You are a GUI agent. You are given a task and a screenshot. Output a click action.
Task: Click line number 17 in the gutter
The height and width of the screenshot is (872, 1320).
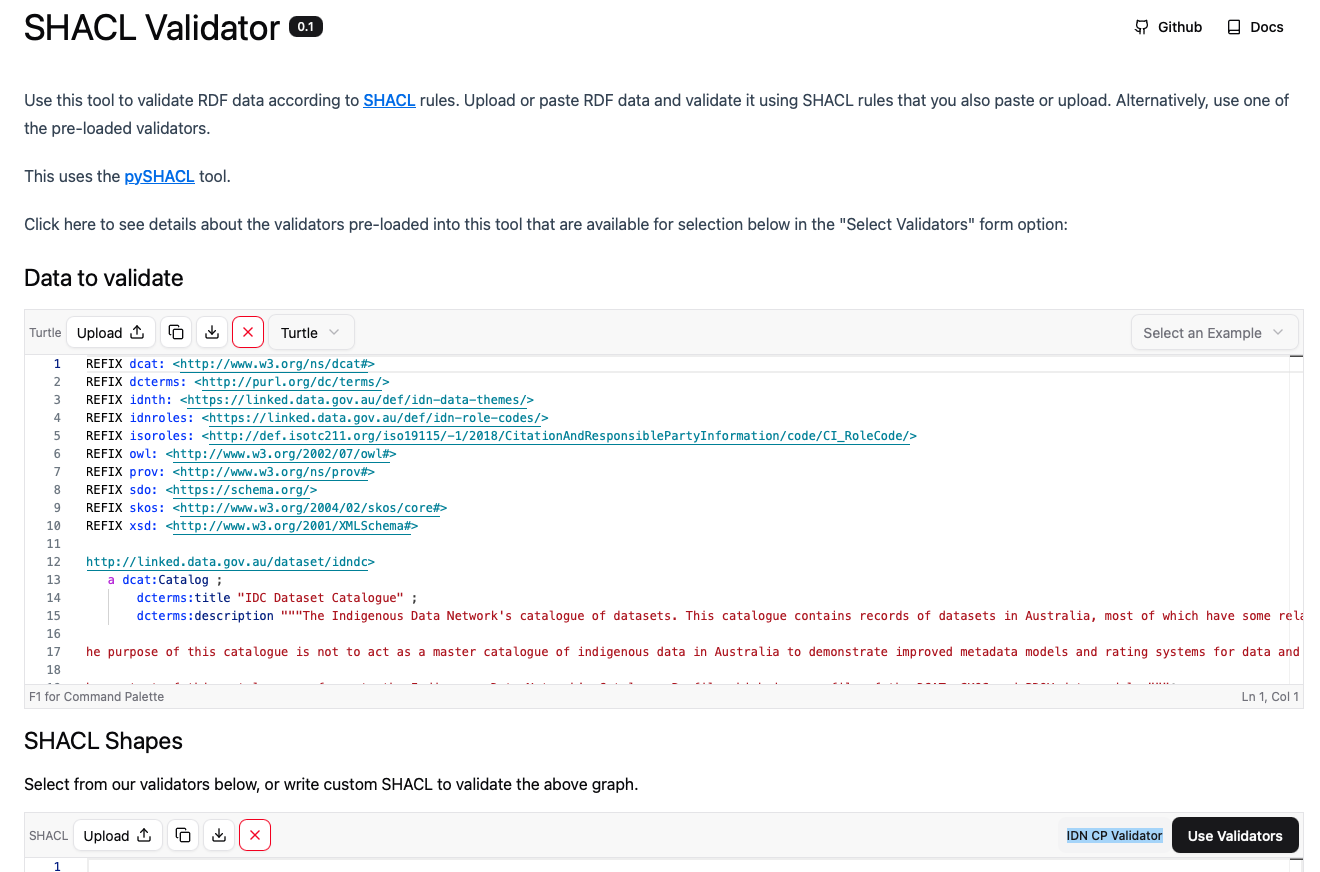tap(54, 652)
